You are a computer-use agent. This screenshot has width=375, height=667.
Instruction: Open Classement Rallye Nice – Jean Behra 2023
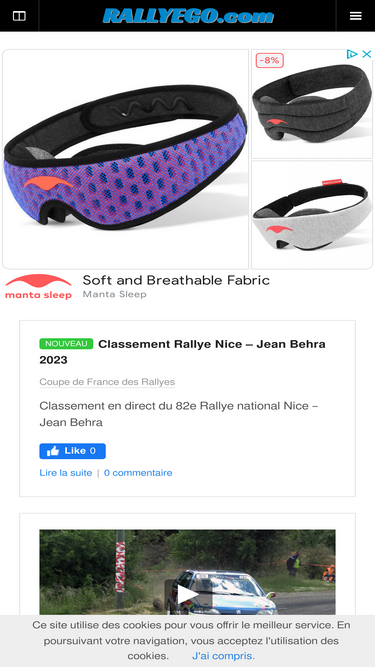[x=182, y=352]
